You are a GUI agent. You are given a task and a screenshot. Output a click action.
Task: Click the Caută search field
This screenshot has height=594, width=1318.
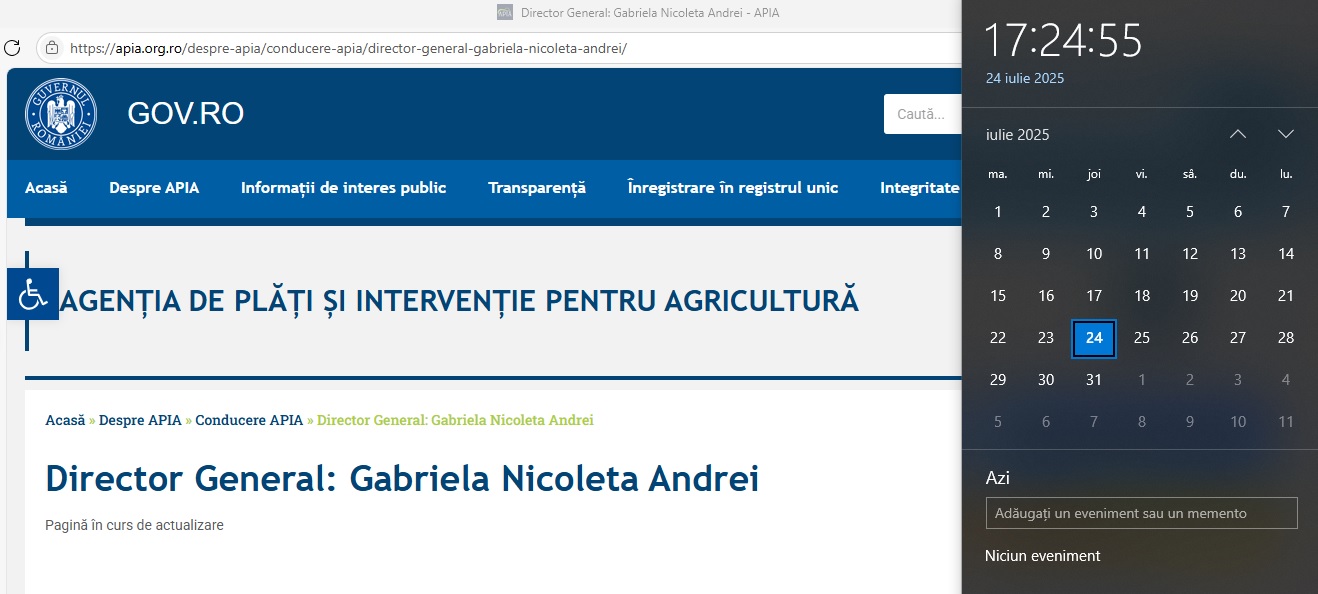click(x=922, y=114)
